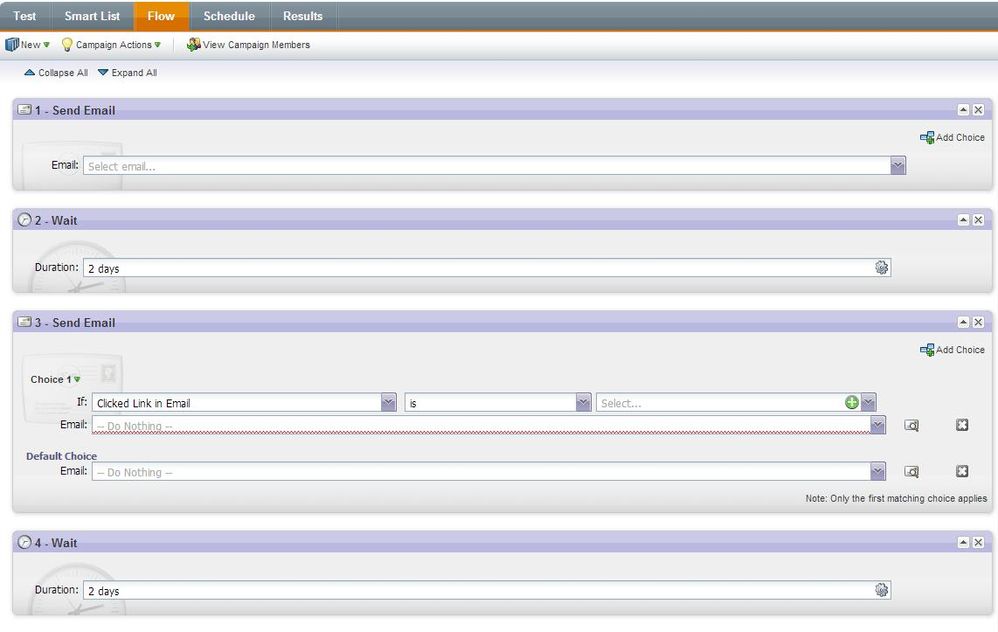Viewport: 998px width, 632px height.
Task: Collapse step 4 Wait panel
Action: [964, 543]
